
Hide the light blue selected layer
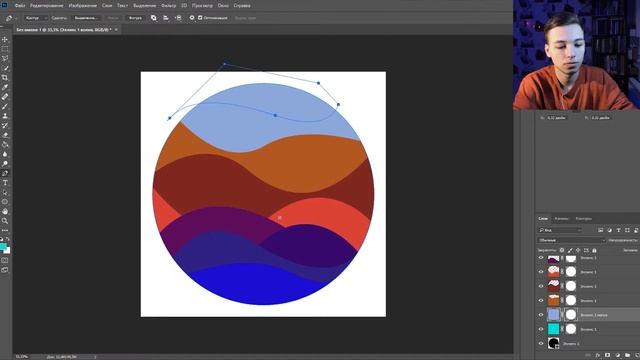[541, 315]
